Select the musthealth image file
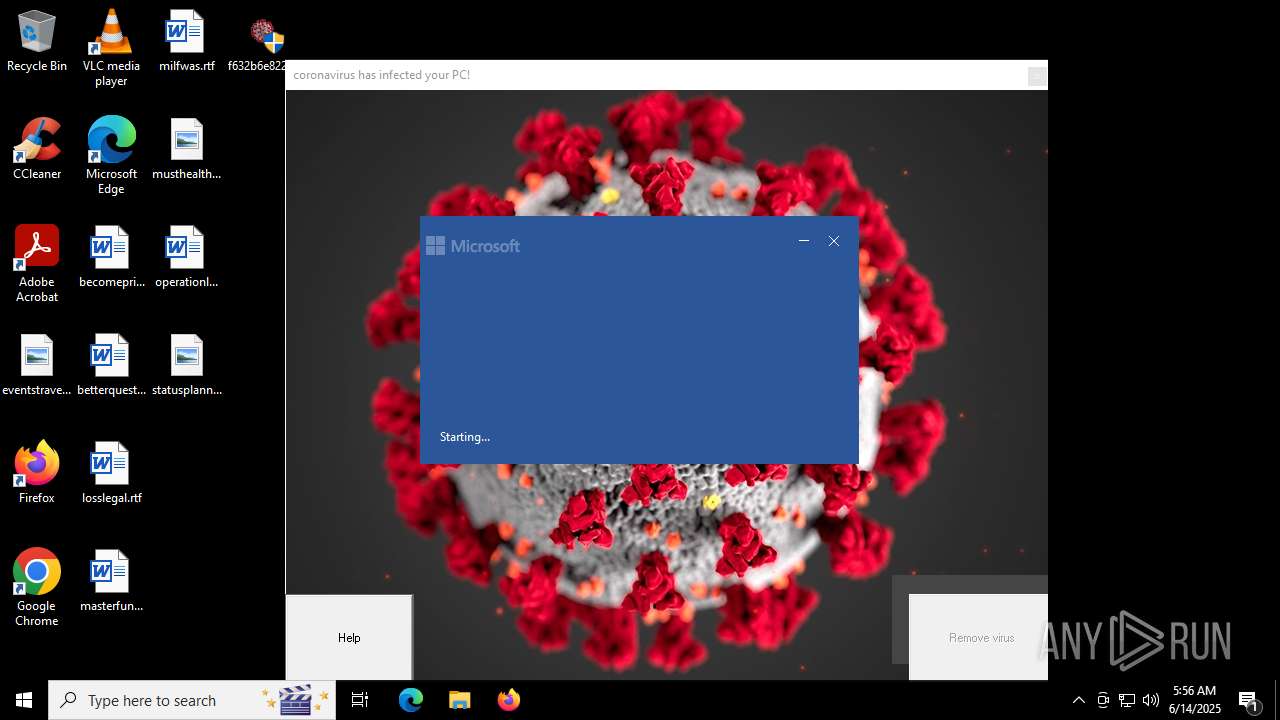This screenshot has width=1280, height=720. point(186,149)
